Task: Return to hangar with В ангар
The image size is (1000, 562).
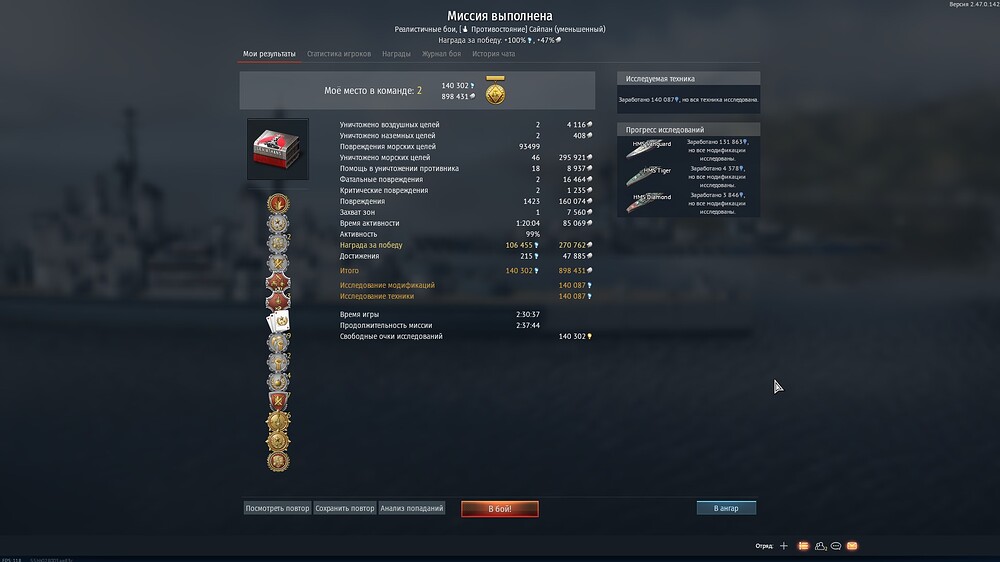Action: click(x=726, y=508)
